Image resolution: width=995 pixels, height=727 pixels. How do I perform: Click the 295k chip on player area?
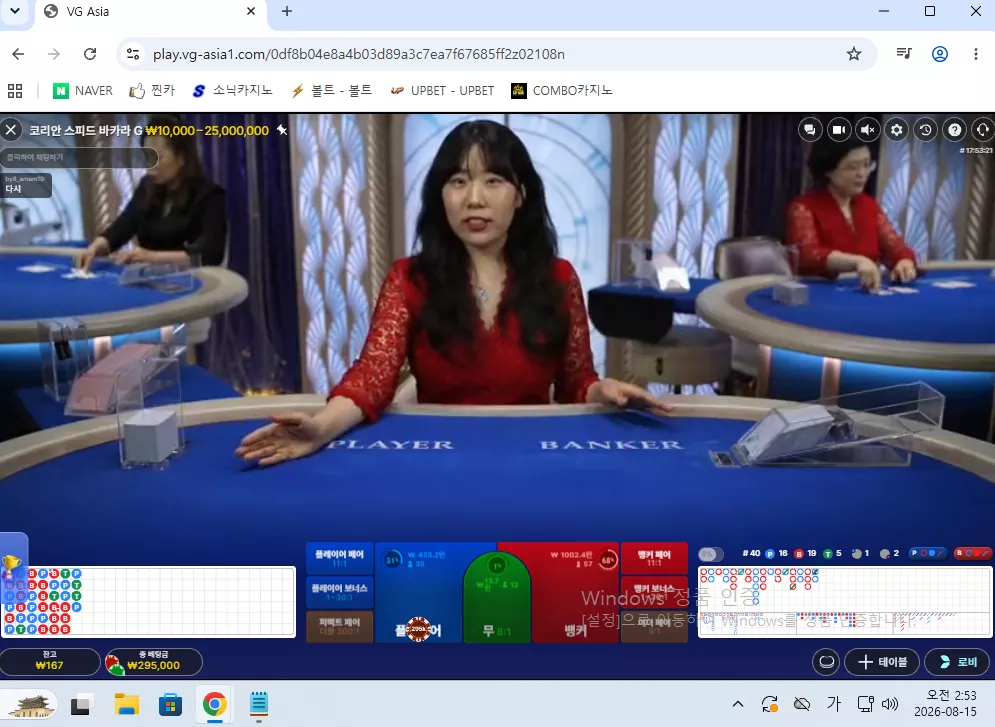pyautogui.click(x=419, y=629)
